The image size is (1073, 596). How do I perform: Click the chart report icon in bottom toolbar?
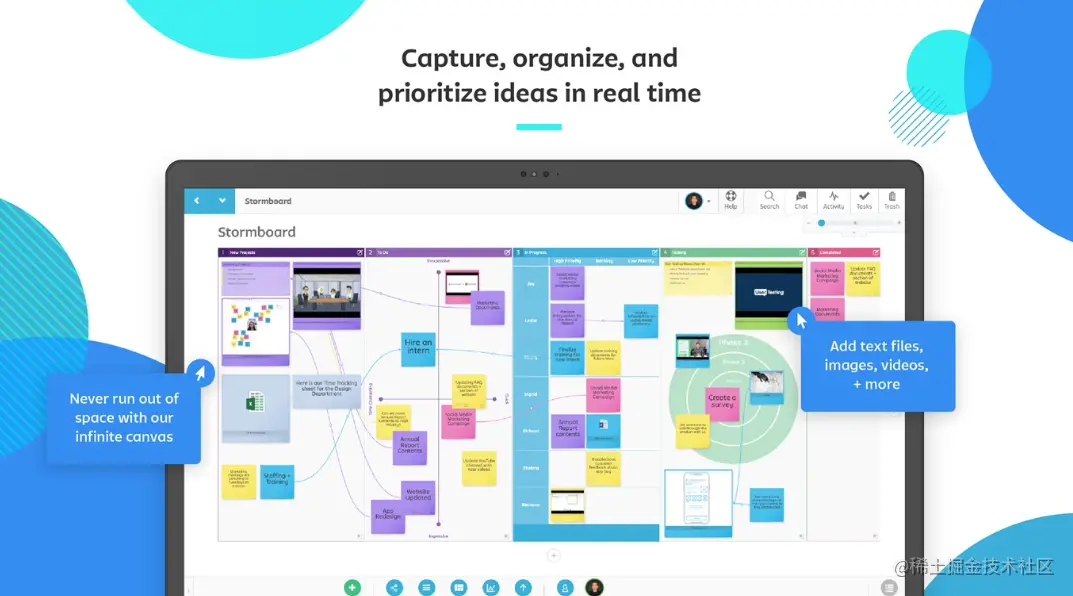click(491, 587)
